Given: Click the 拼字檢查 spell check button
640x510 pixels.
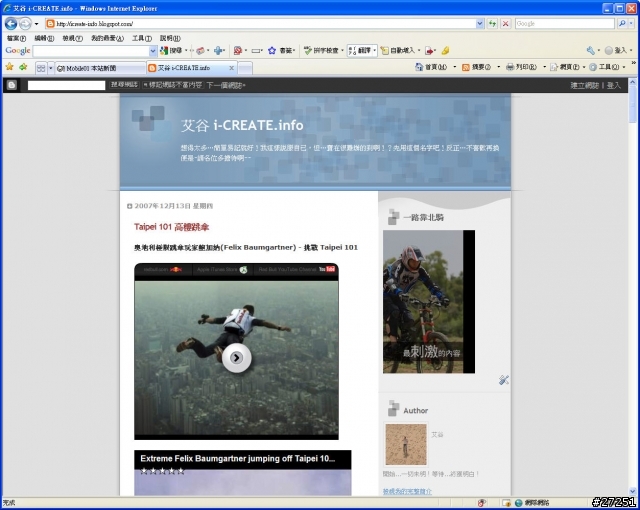Looking at the screenshot, I should point(322,51).
